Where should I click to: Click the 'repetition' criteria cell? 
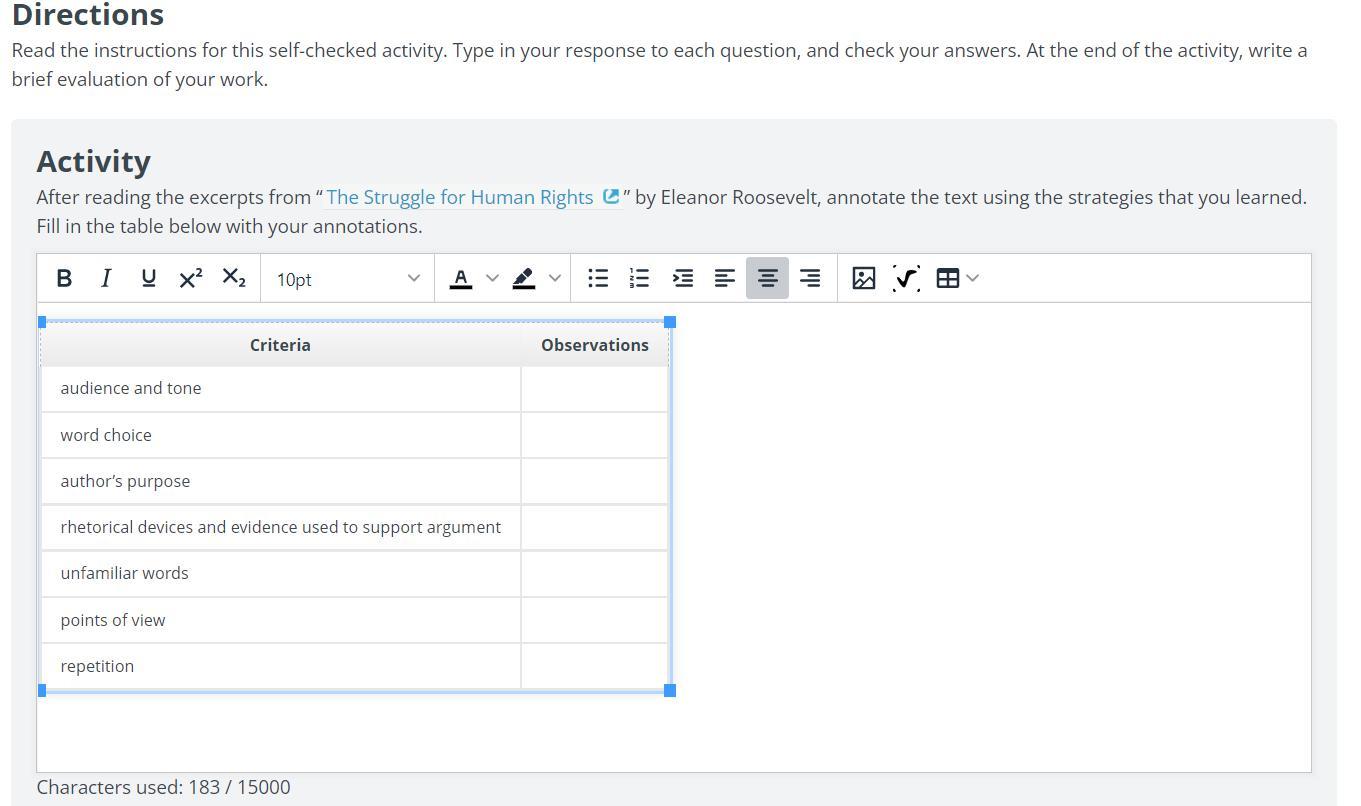coord(281,666)
